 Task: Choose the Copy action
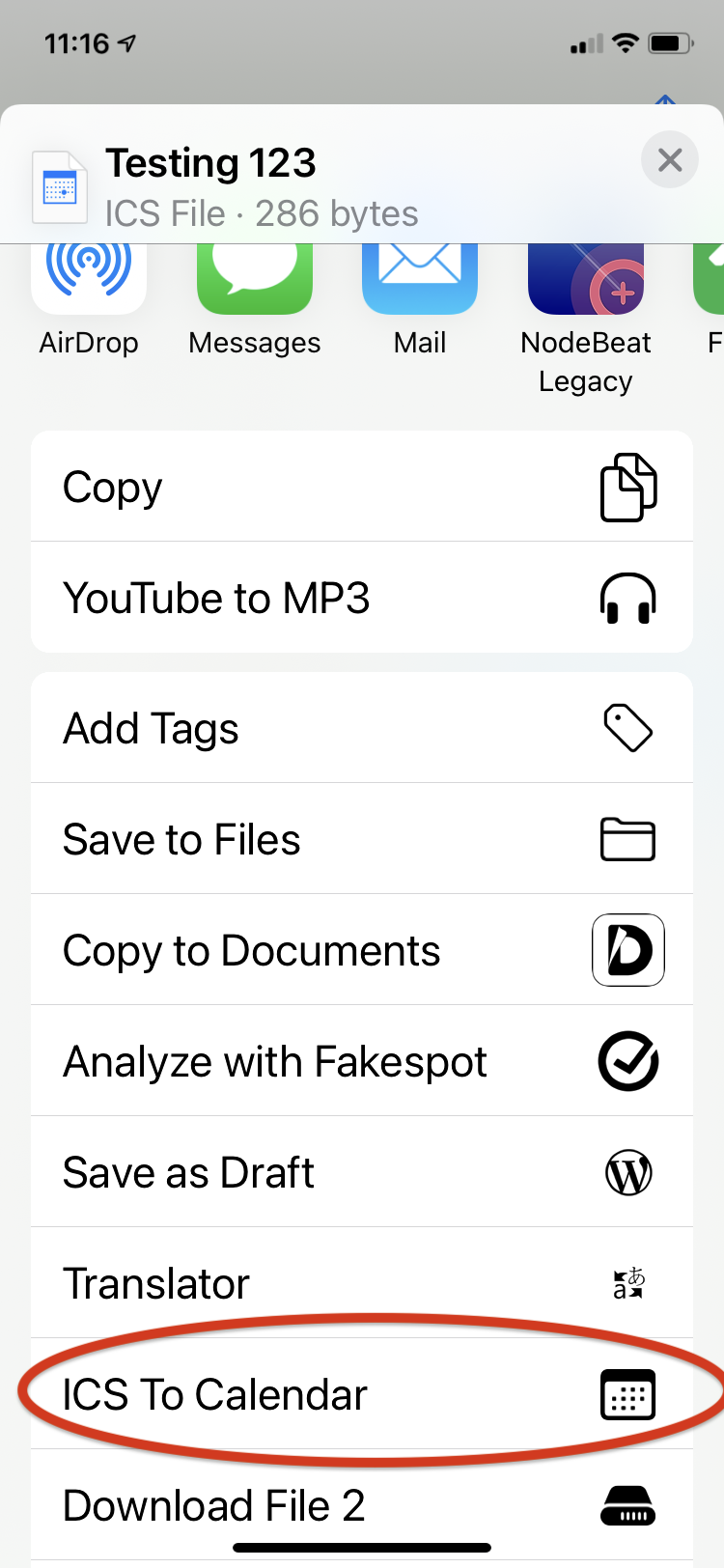click(x=362, y=487)
